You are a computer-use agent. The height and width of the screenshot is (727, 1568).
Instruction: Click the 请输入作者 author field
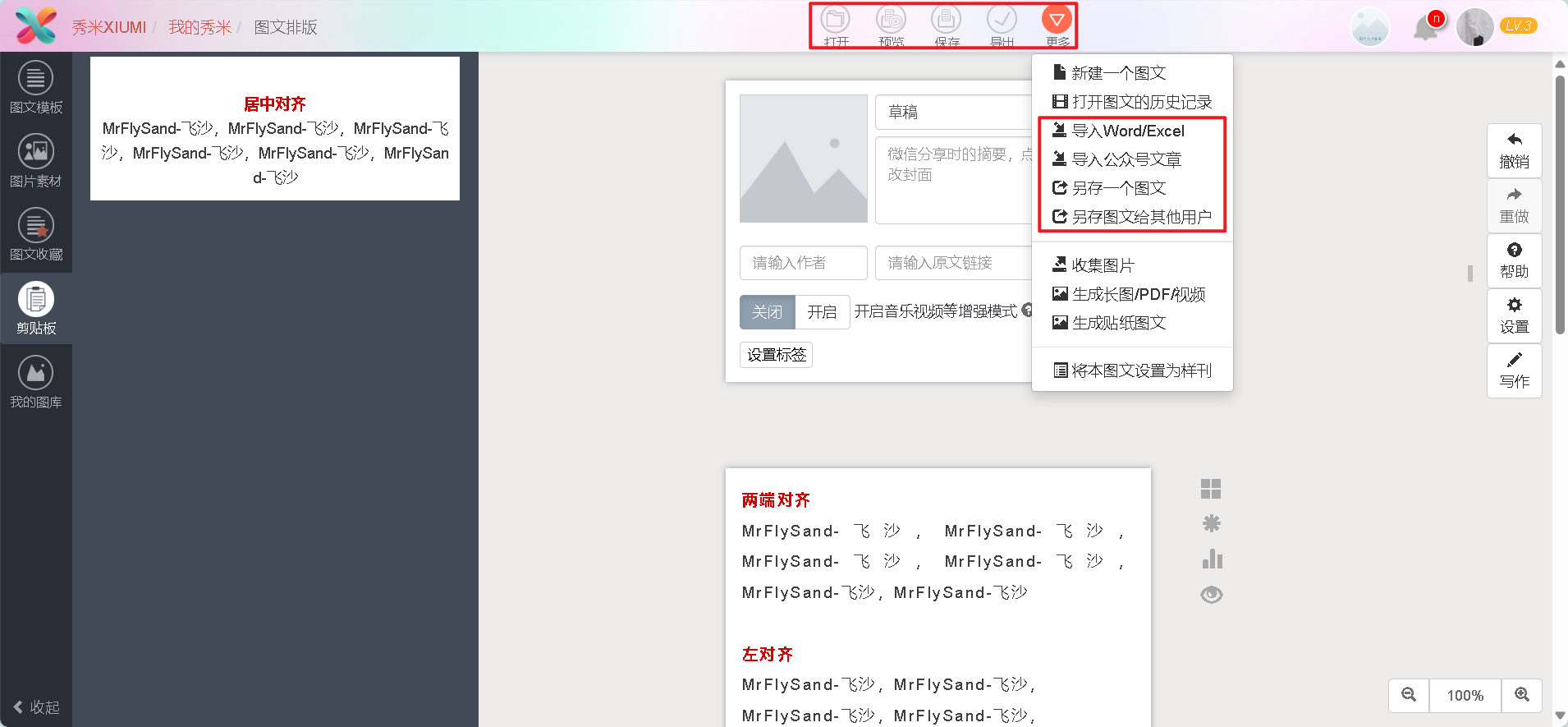pyautogui.click(x=804, y=263)
